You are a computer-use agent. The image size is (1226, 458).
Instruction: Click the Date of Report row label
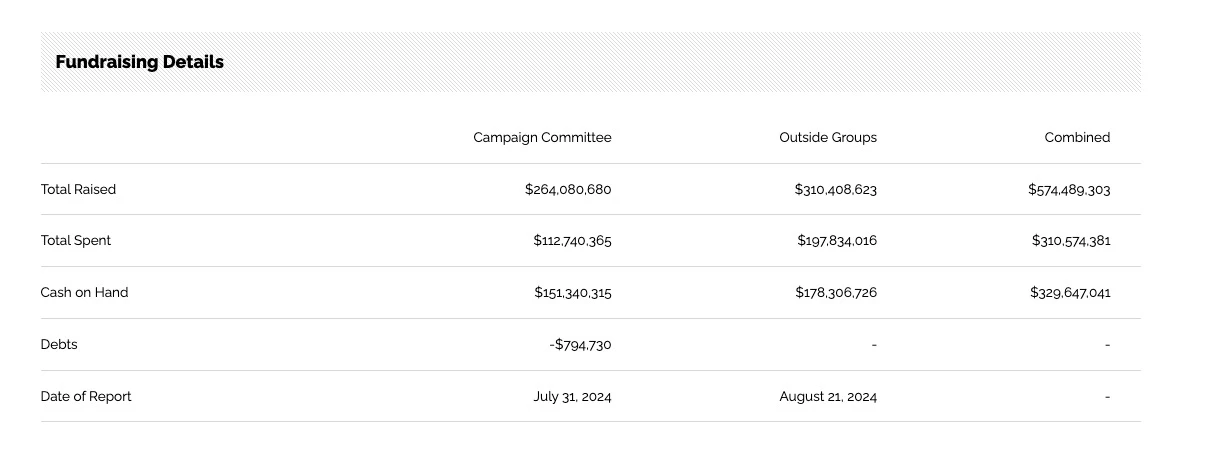click(x=86, y=397)
